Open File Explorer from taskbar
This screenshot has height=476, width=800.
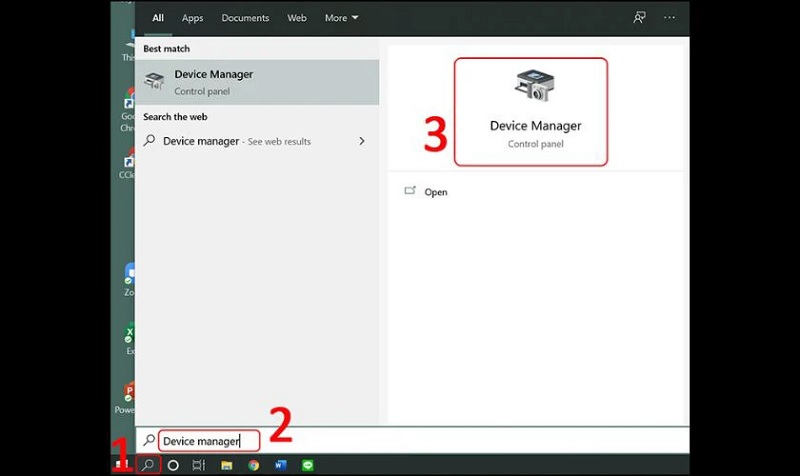pyautogui.click(x=227, y=465)
